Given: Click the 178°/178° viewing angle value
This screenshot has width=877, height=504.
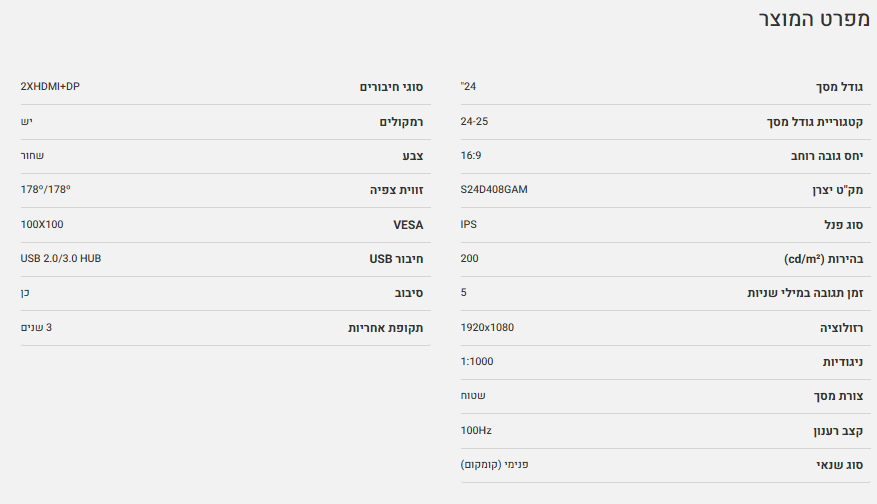Looking at the screenshot, I should click(x=46, y=190).
